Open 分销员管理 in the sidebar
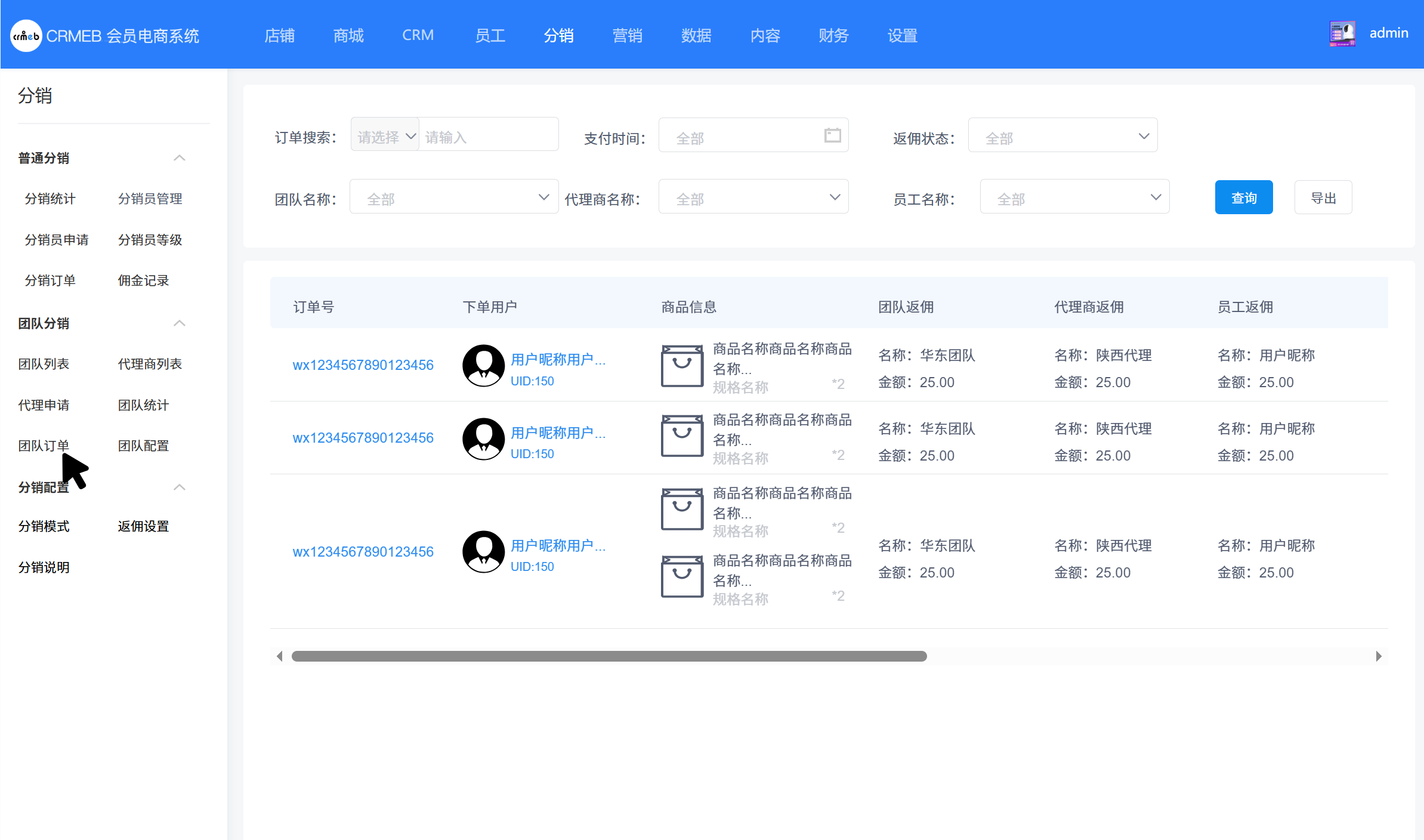 (150, 199)
